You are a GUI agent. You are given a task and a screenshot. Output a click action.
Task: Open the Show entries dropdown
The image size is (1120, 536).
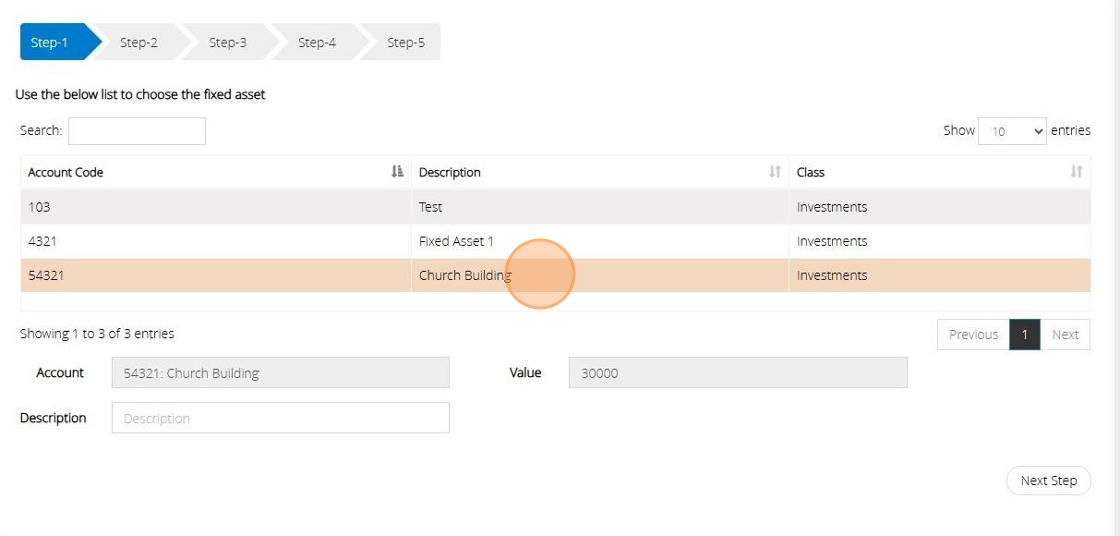(1012, 131)
